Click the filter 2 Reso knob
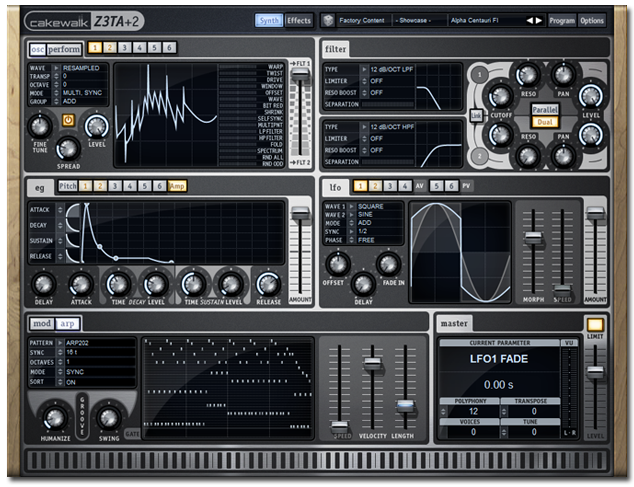This screenshot has width=634, height=487. [x=528, y=156]
